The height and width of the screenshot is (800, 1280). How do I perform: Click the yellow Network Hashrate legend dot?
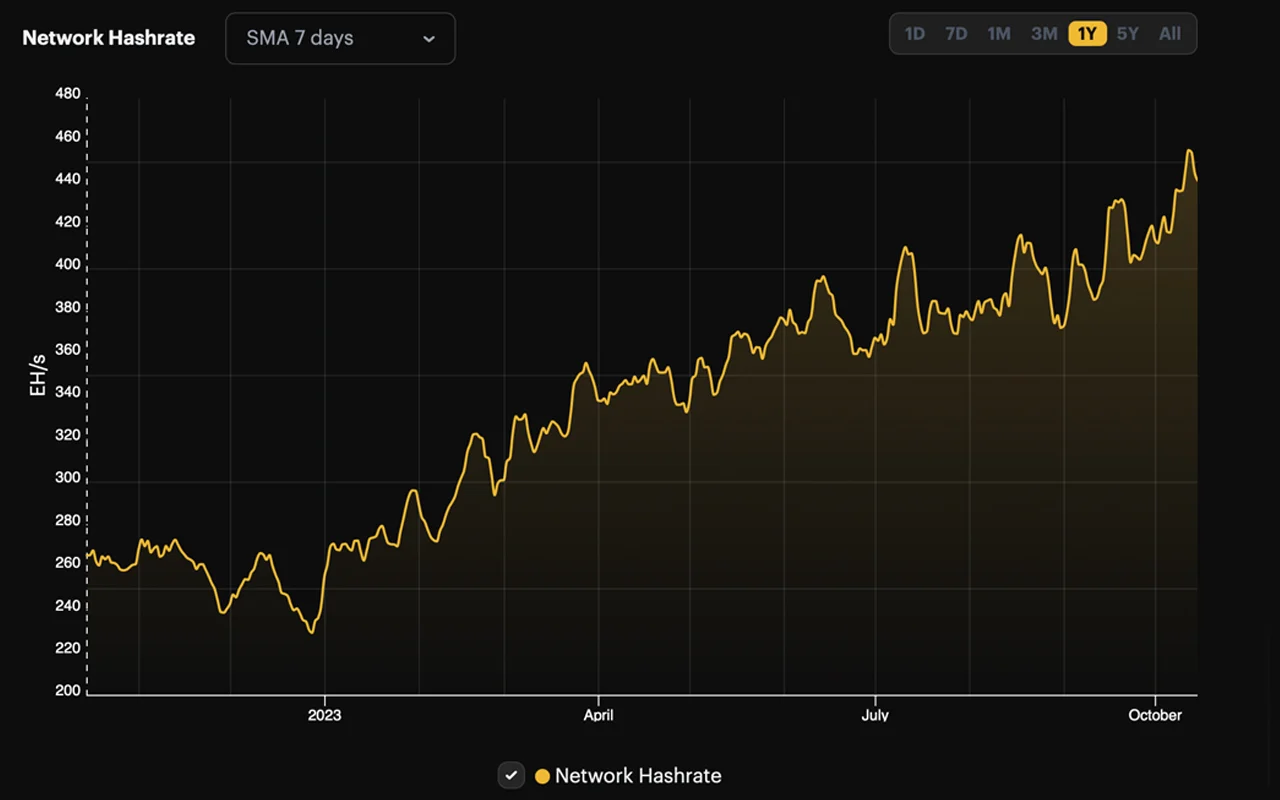[542, 776]
